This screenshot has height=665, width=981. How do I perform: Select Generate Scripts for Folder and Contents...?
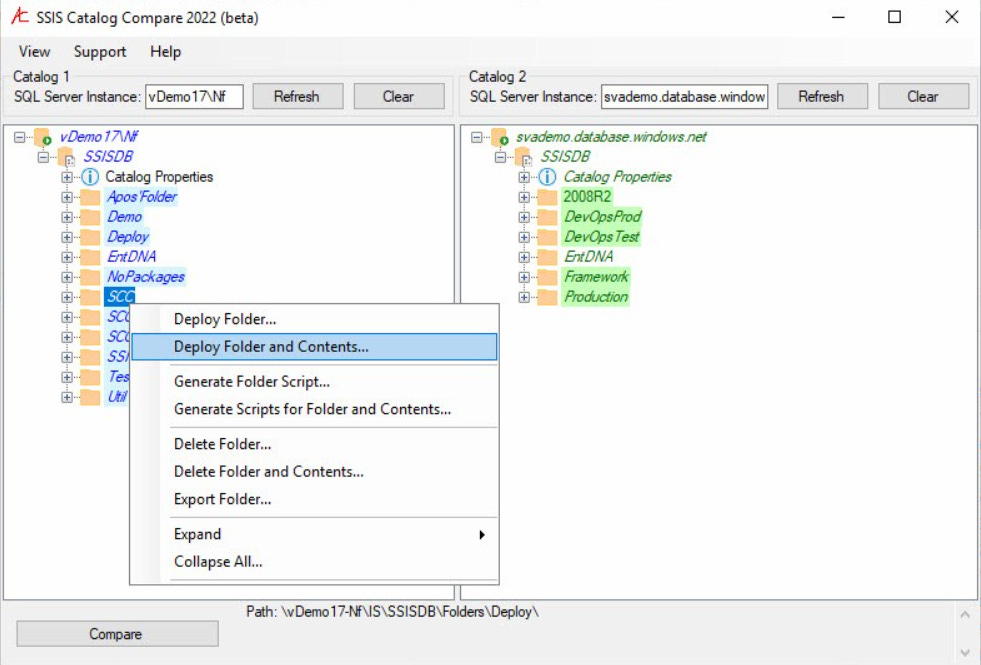point(314,409)
